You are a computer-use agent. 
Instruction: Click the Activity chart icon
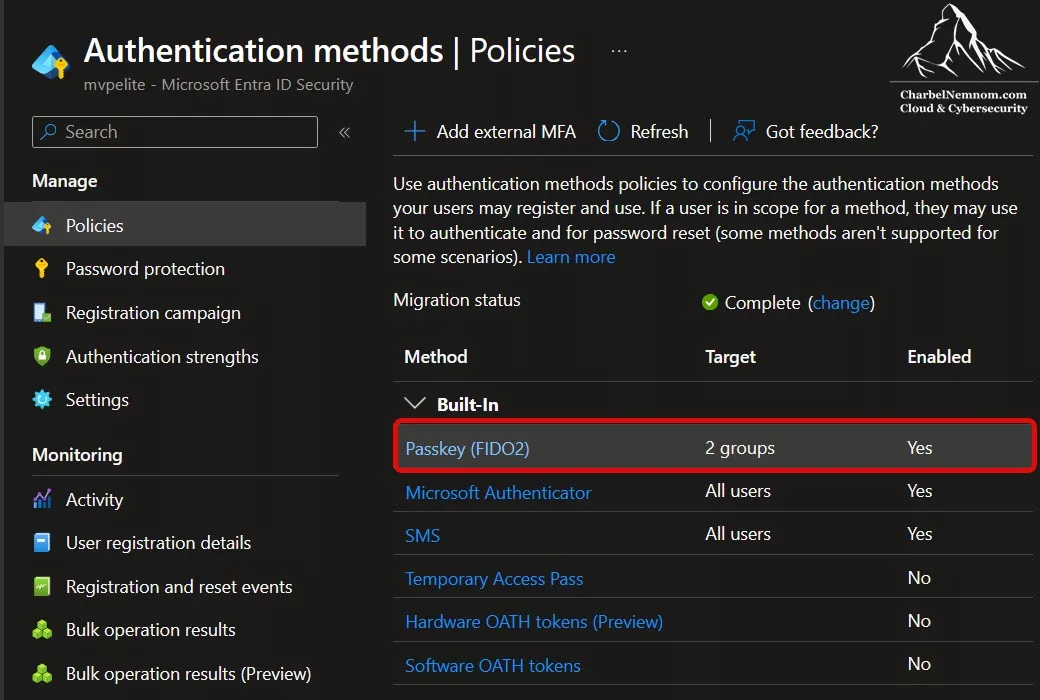coord(42,499)
